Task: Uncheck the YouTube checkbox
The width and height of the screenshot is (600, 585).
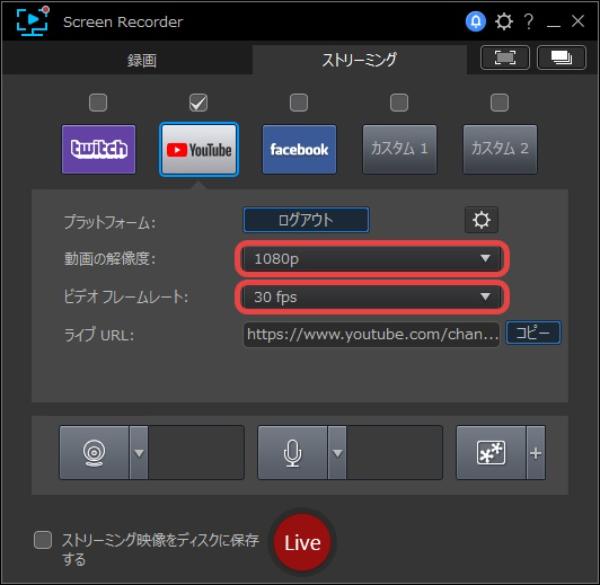Action: pyautogui.click(x=199, y=103)
